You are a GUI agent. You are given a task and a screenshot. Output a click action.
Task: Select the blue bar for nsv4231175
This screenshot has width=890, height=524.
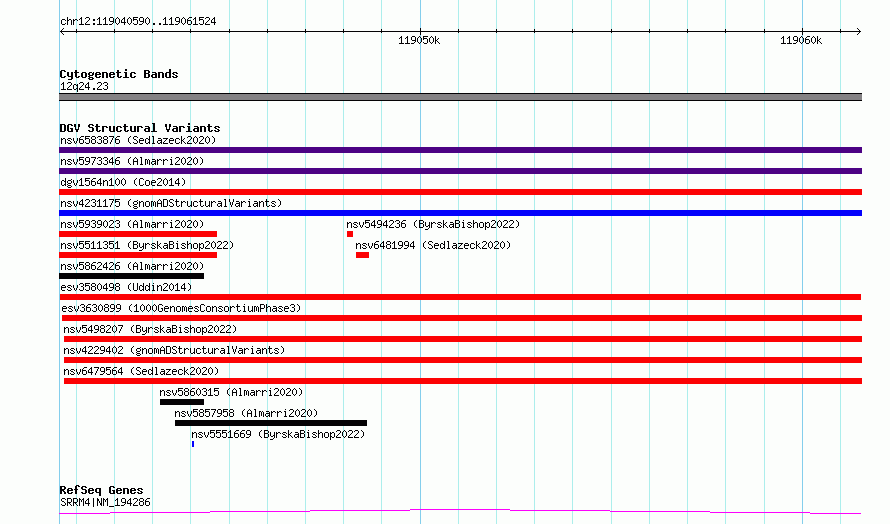coord(460,213)
